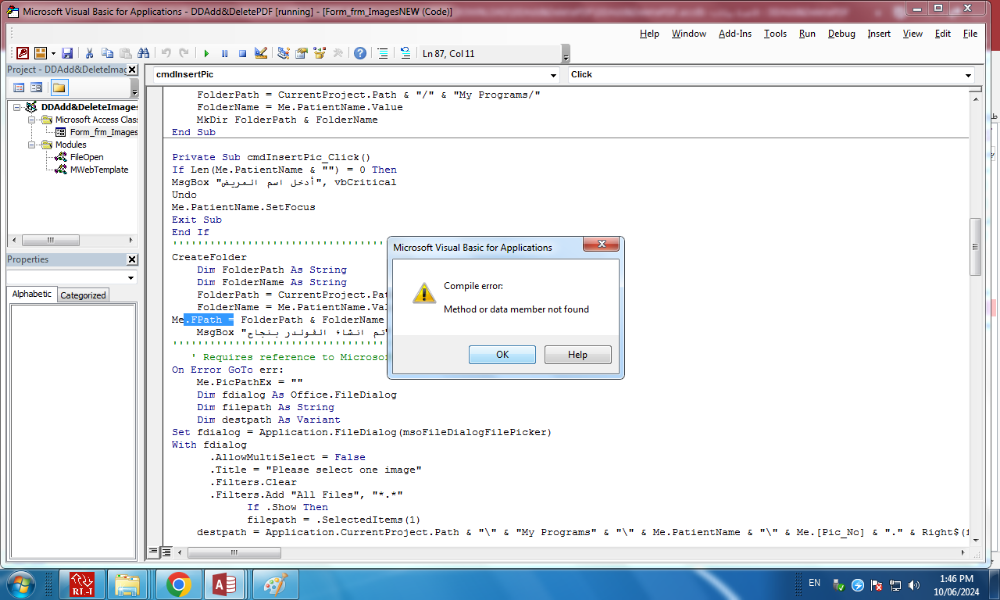Click the Copy icon in the toolbar
The image size is (1000, 600).
click(x=107, y=54)
